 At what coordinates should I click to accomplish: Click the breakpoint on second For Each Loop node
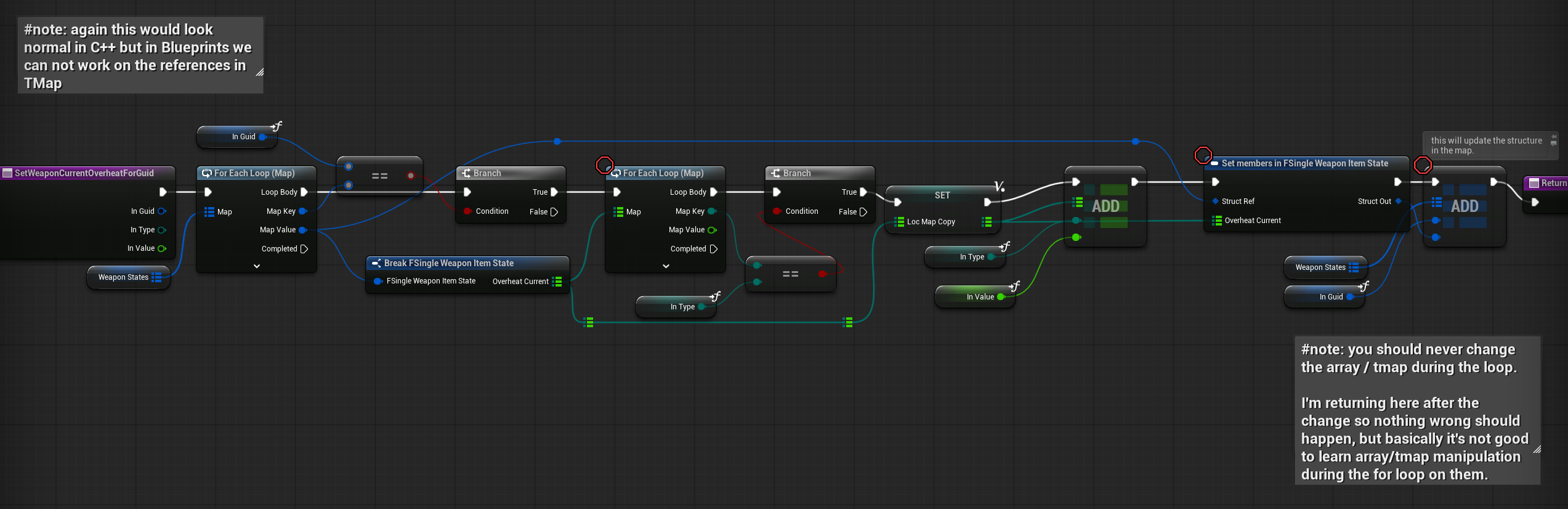(x=604, y=165)
